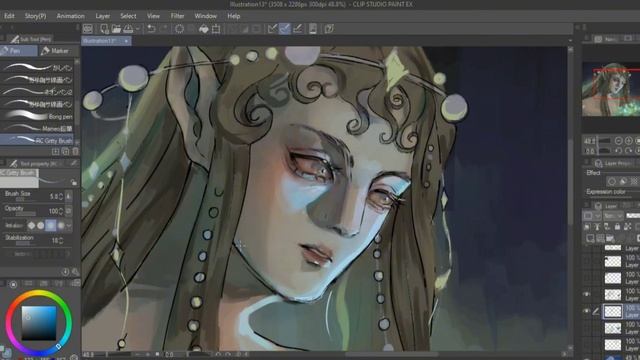The width and height of the screenshot is (640, 360).
Task: Open the Animation menu
Action: pyautogui.click(x=71, y=16)
